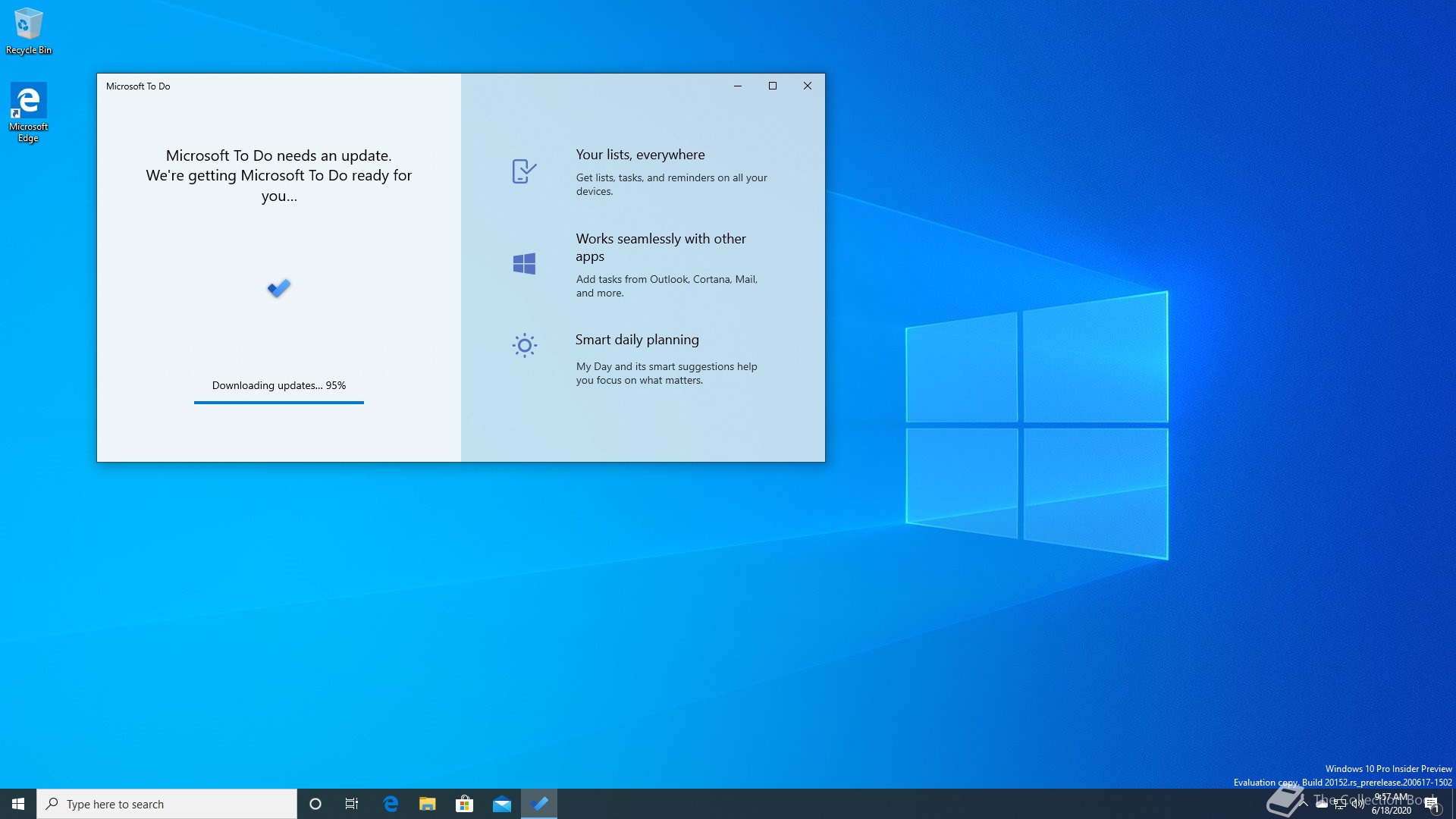Click the 'Downloading updates... 95%' status text

pyautogui.click(x=279, y=385)
